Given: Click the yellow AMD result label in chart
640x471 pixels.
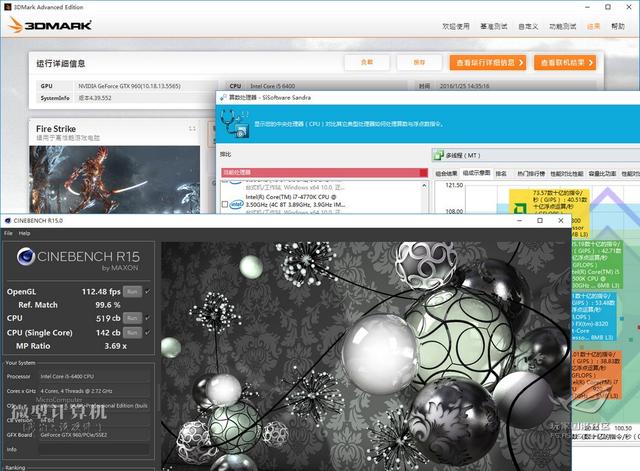Looking at the screenshot, I should coord(549,213).
